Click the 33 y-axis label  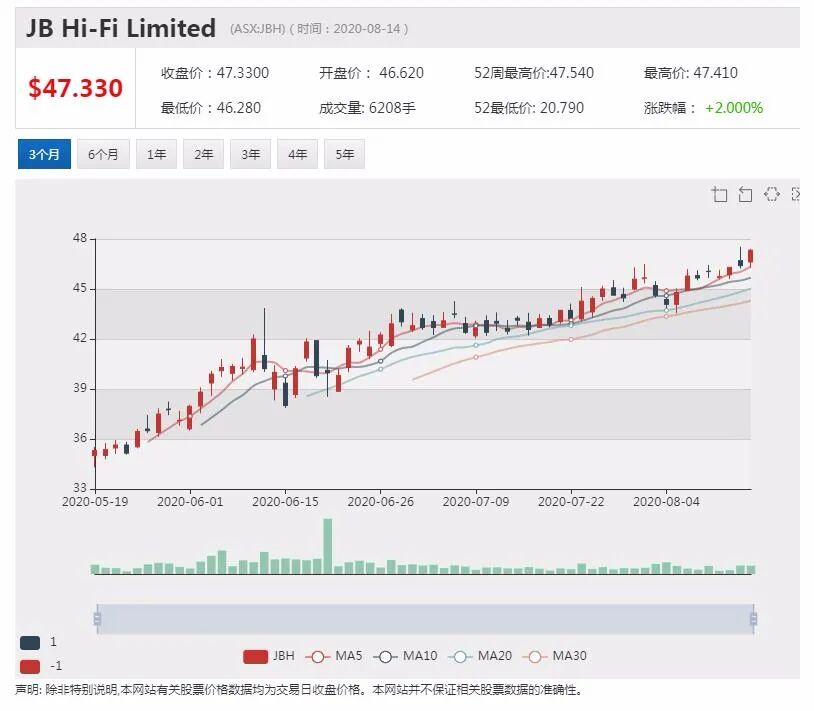click(x=80, y=488)
